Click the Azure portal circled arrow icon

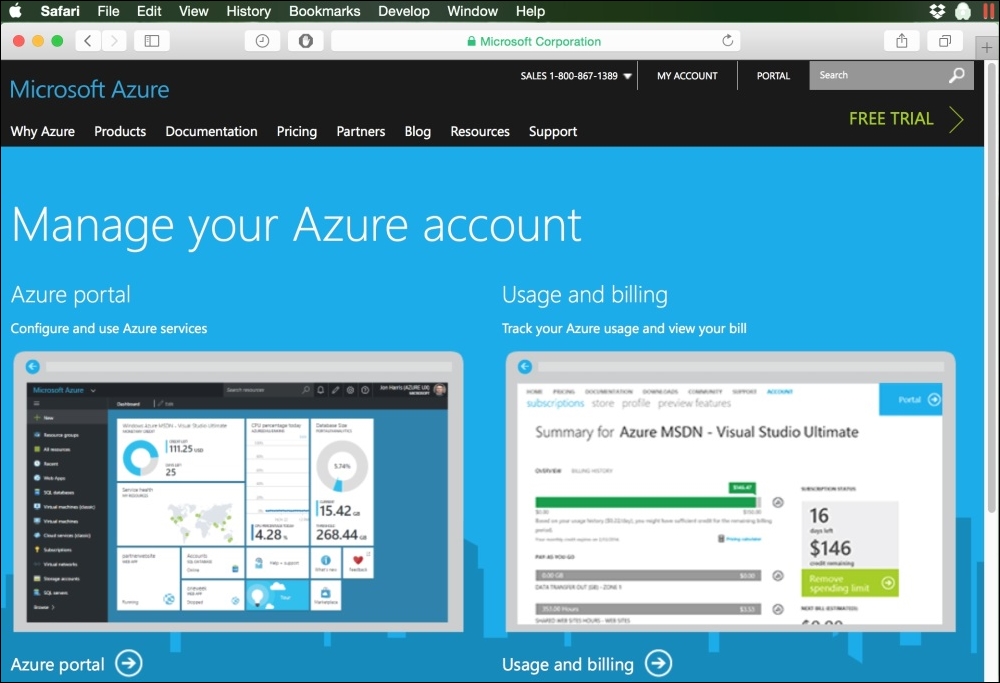point(129,663)
